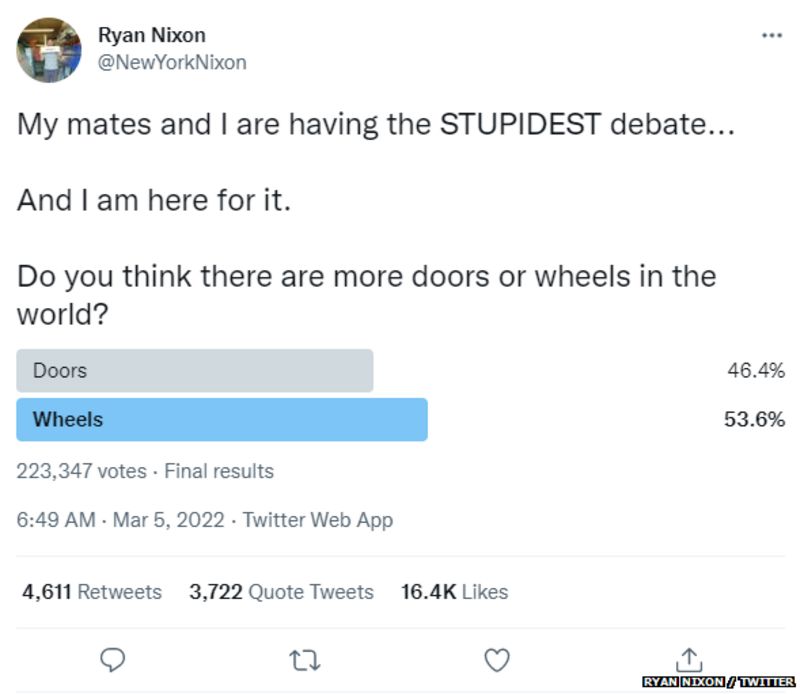The image size is (800, 694).
Task: Open the tweet options ellipsis menu
Action: tap(771, 34)
